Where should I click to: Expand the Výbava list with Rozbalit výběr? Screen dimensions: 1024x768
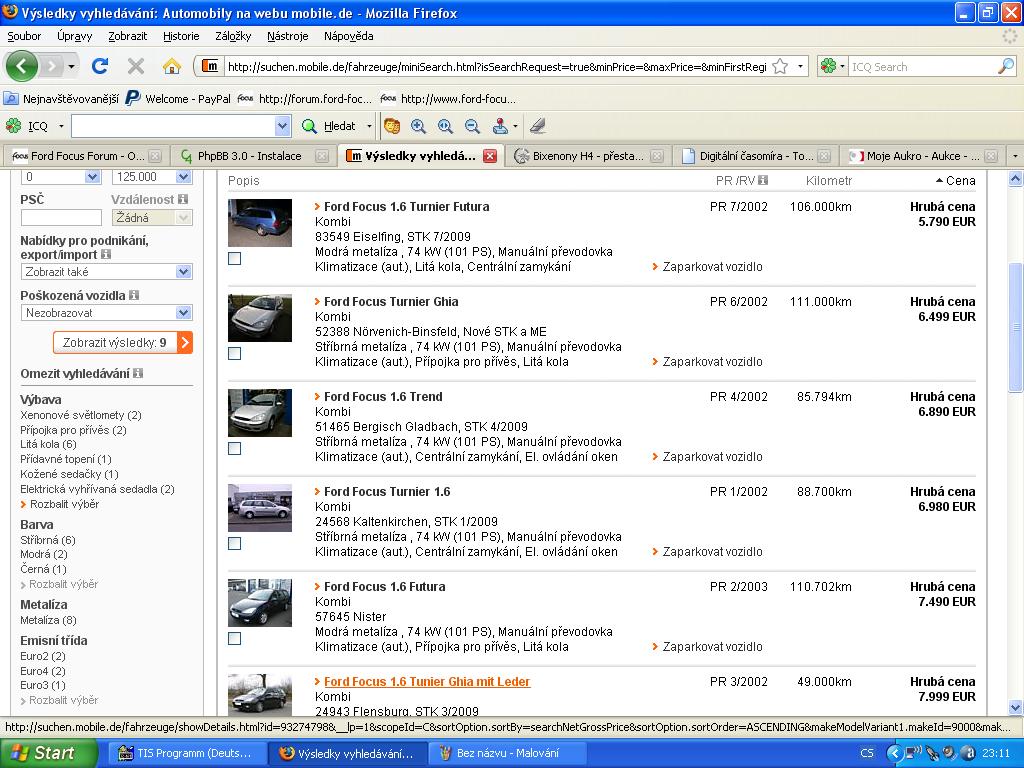pyautogui.click(x=64, y=504)
